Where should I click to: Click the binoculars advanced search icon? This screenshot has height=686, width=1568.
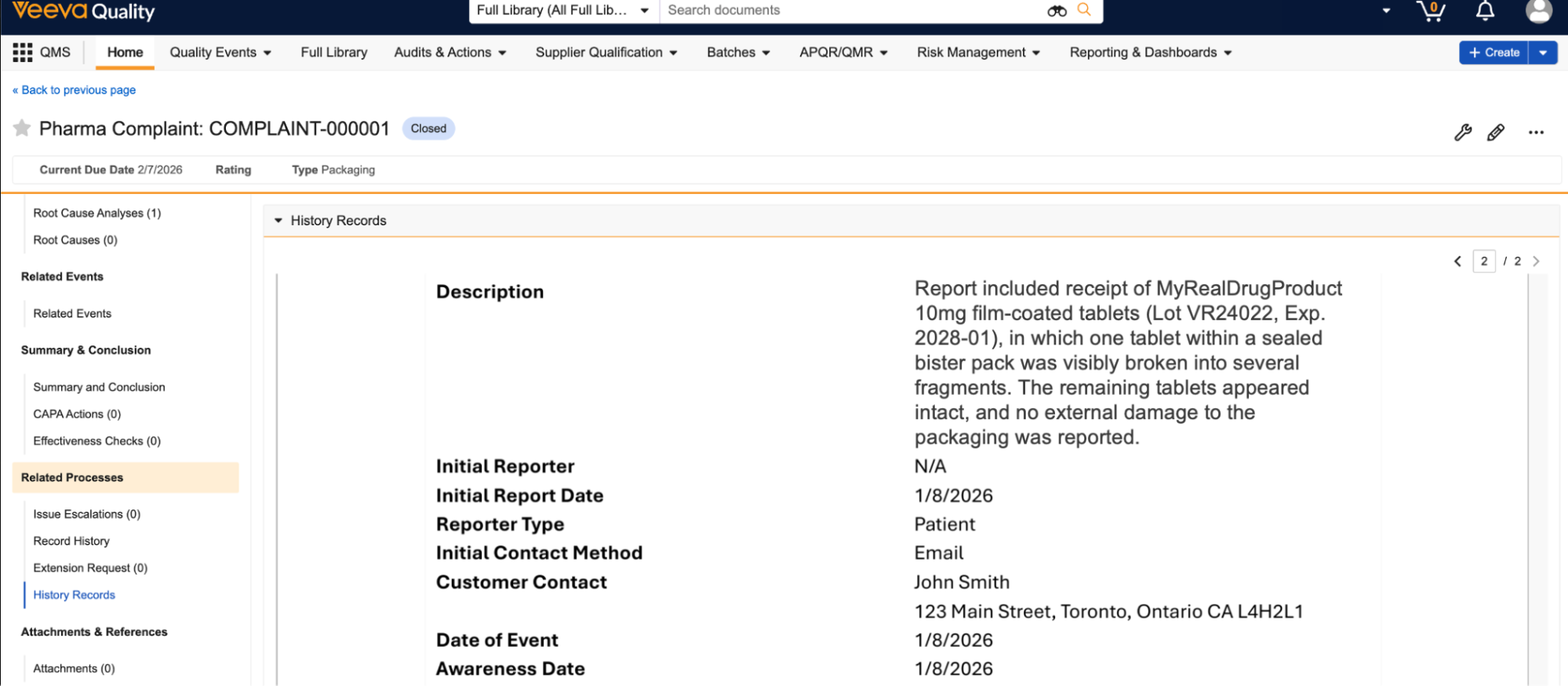coord(1057,11)
